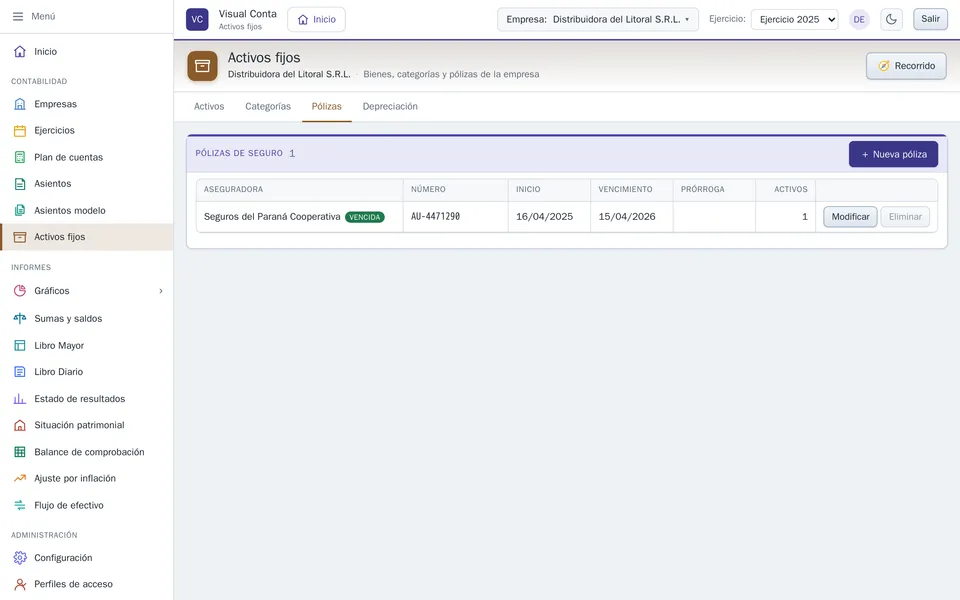
Task: Click the Empresas building icon
Action: click(x=20, y=104)
